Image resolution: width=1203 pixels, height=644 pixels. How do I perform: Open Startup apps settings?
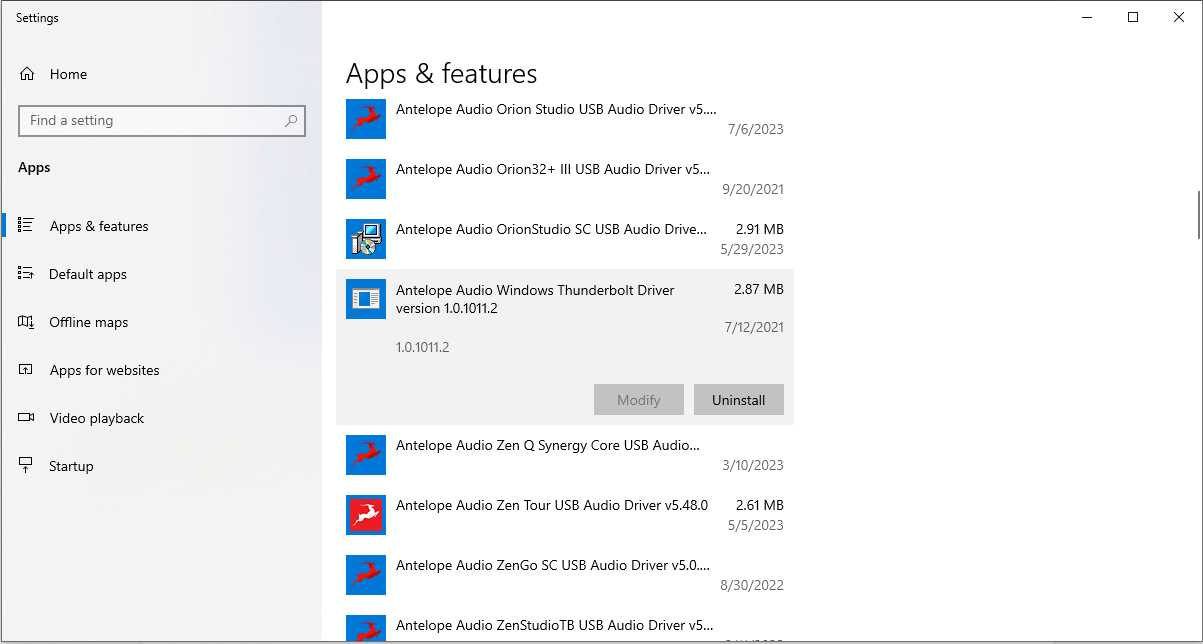point(161,466)
